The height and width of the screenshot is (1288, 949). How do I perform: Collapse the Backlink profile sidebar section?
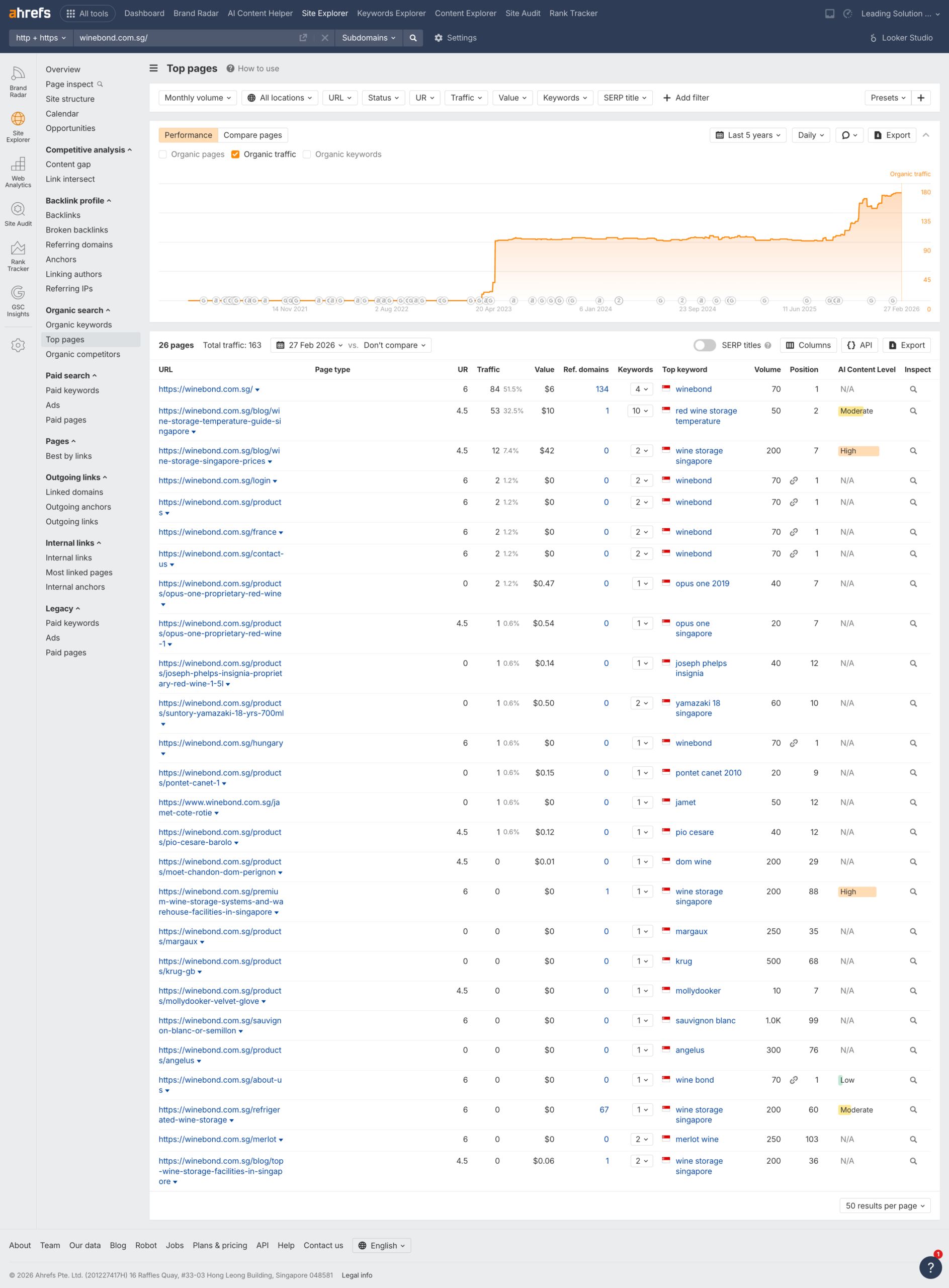pyautogui.click(x=78, y=201)
